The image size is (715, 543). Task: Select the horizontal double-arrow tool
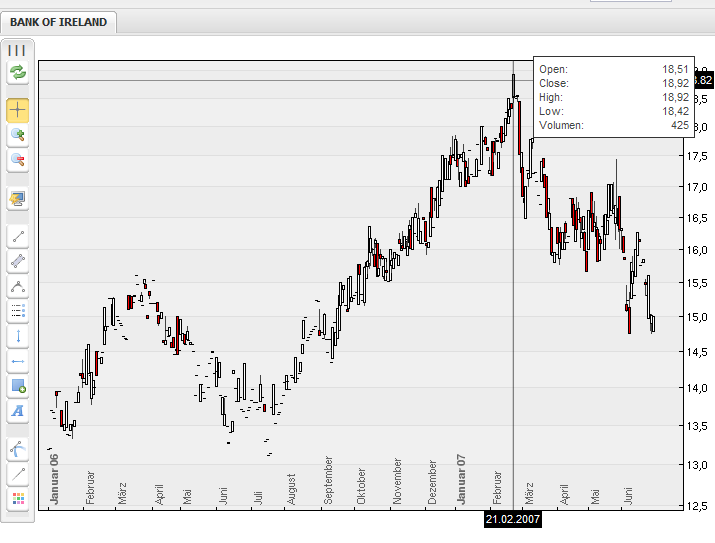click(18, 362)
